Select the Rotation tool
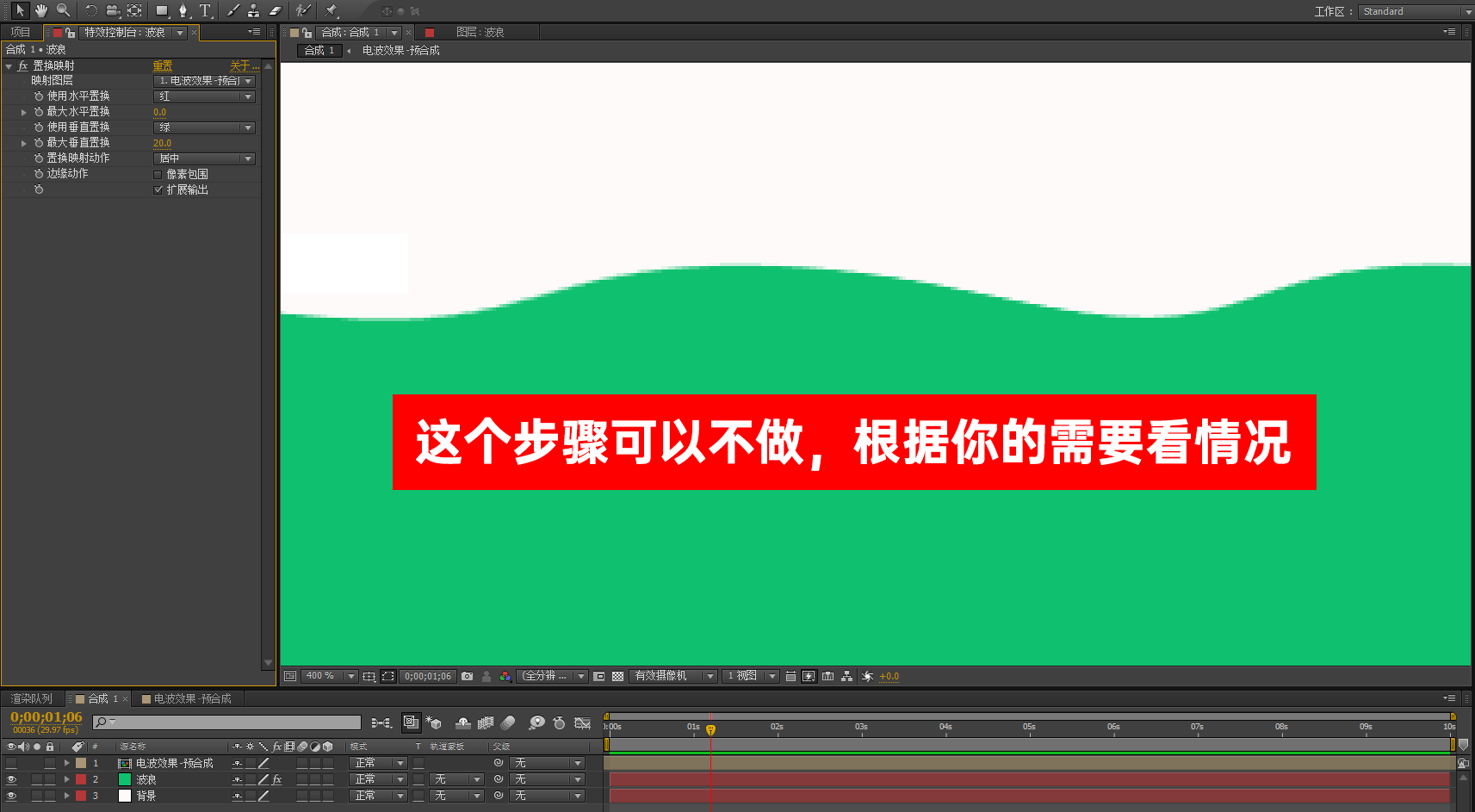The width and height of the screenshot is (1475, 812). click(90, 10)
